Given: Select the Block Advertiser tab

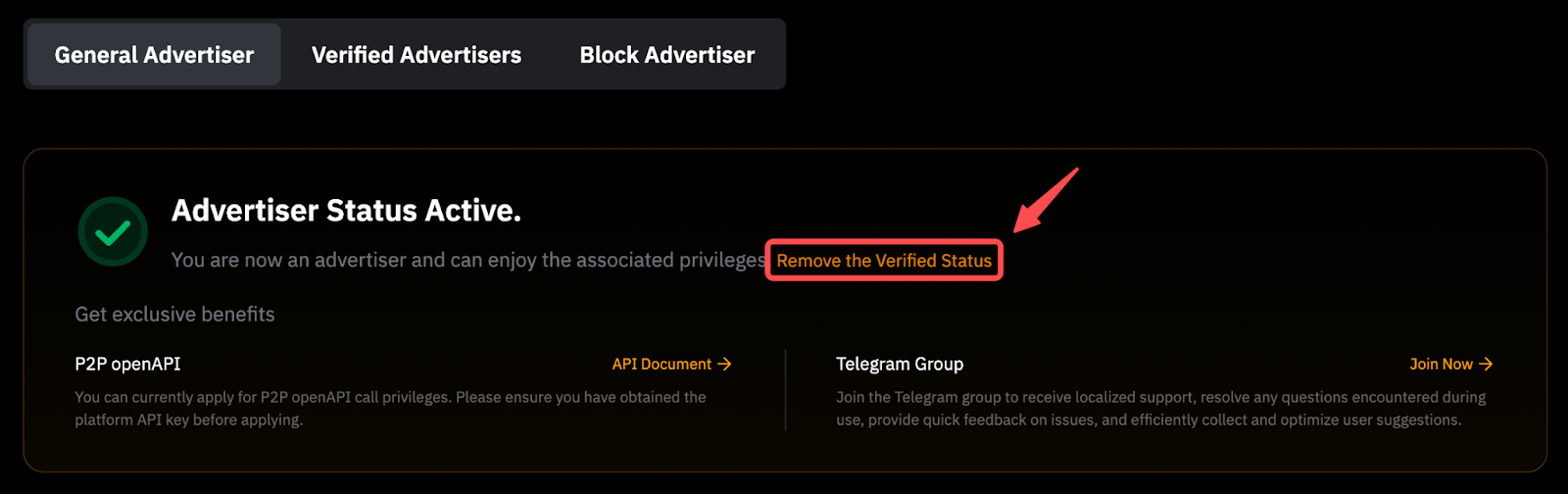Looking at the screenshot, I should pyautogui.click(x=667, y=55).
